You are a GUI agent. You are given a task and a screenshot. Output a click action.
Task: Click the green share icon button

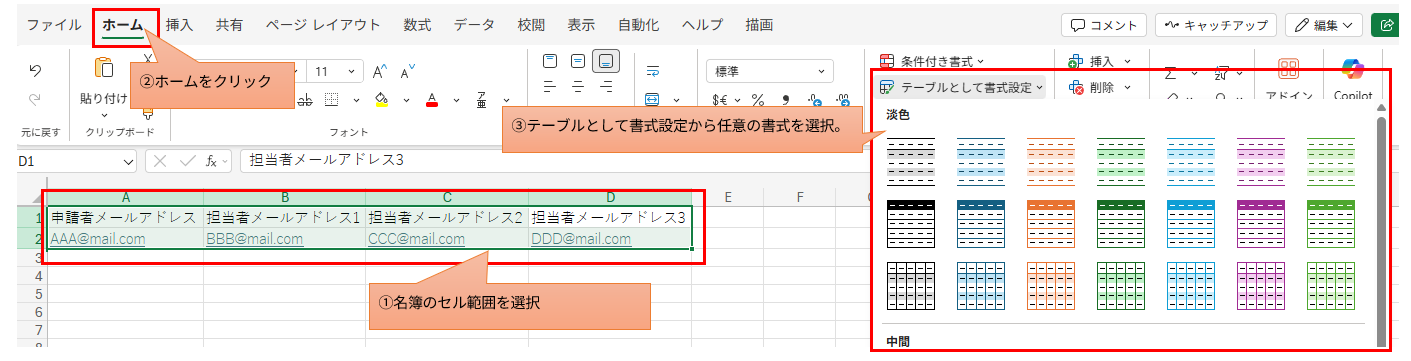[x=1386, y=25]
